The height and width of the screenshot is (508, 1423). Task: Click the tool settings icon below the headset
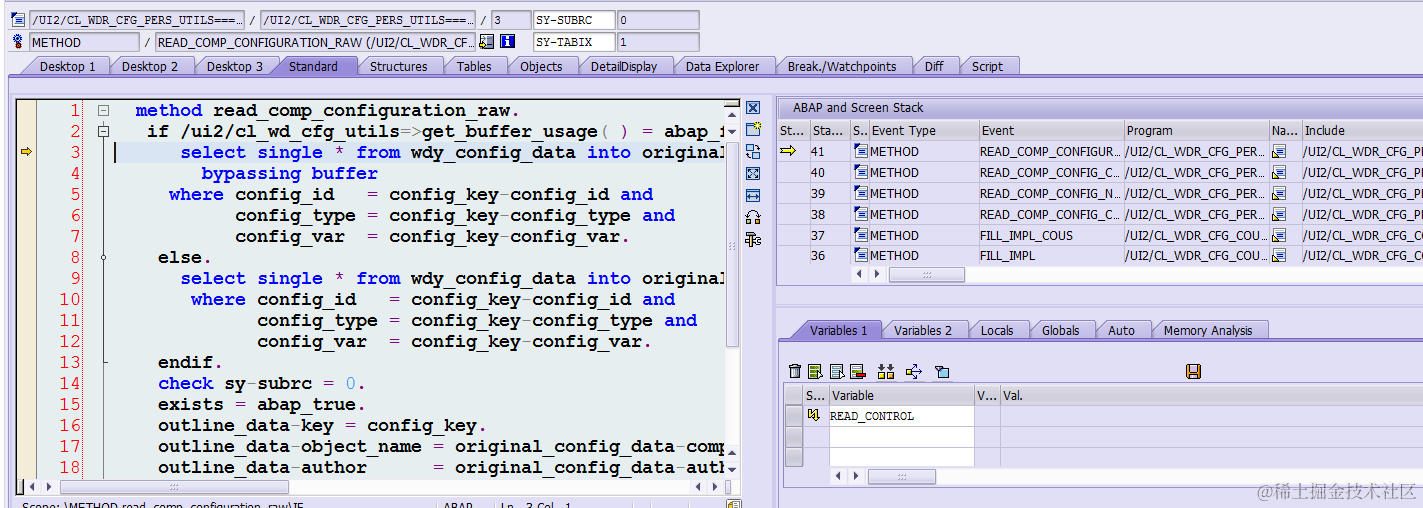(x=753, y=239)
